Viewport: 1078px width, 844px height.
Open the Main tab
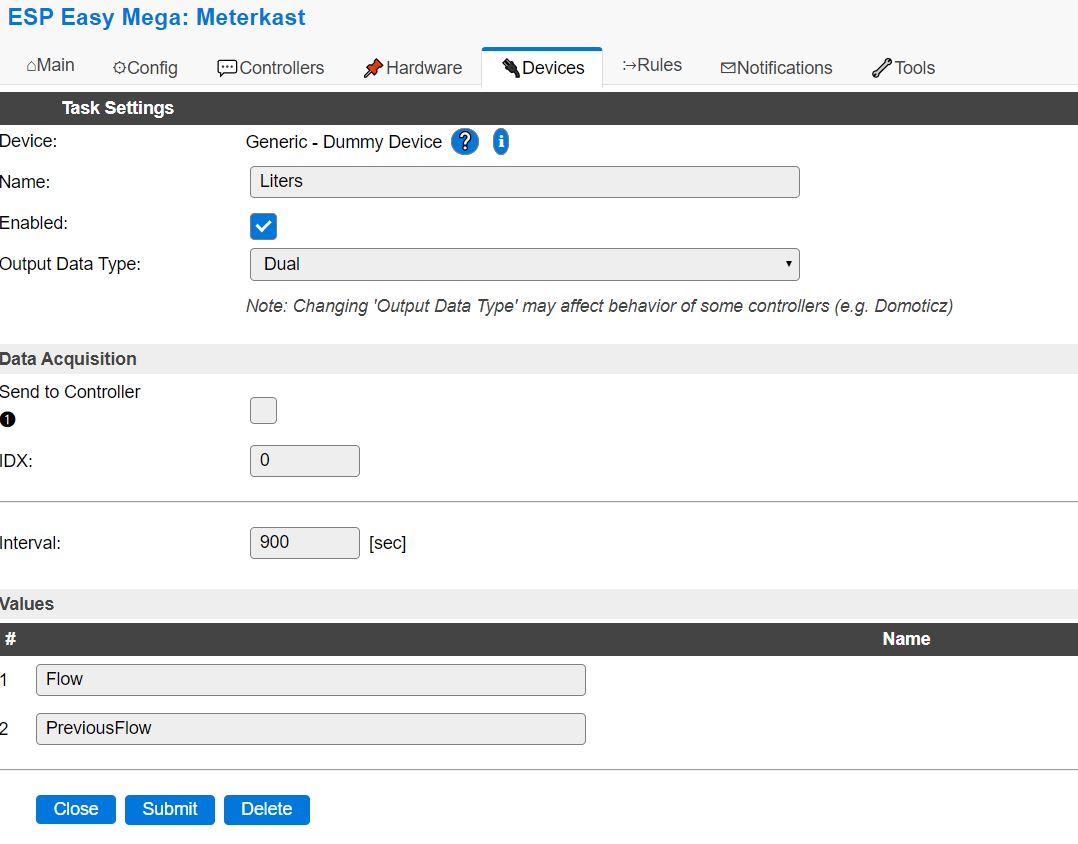[x=50, y=65]
